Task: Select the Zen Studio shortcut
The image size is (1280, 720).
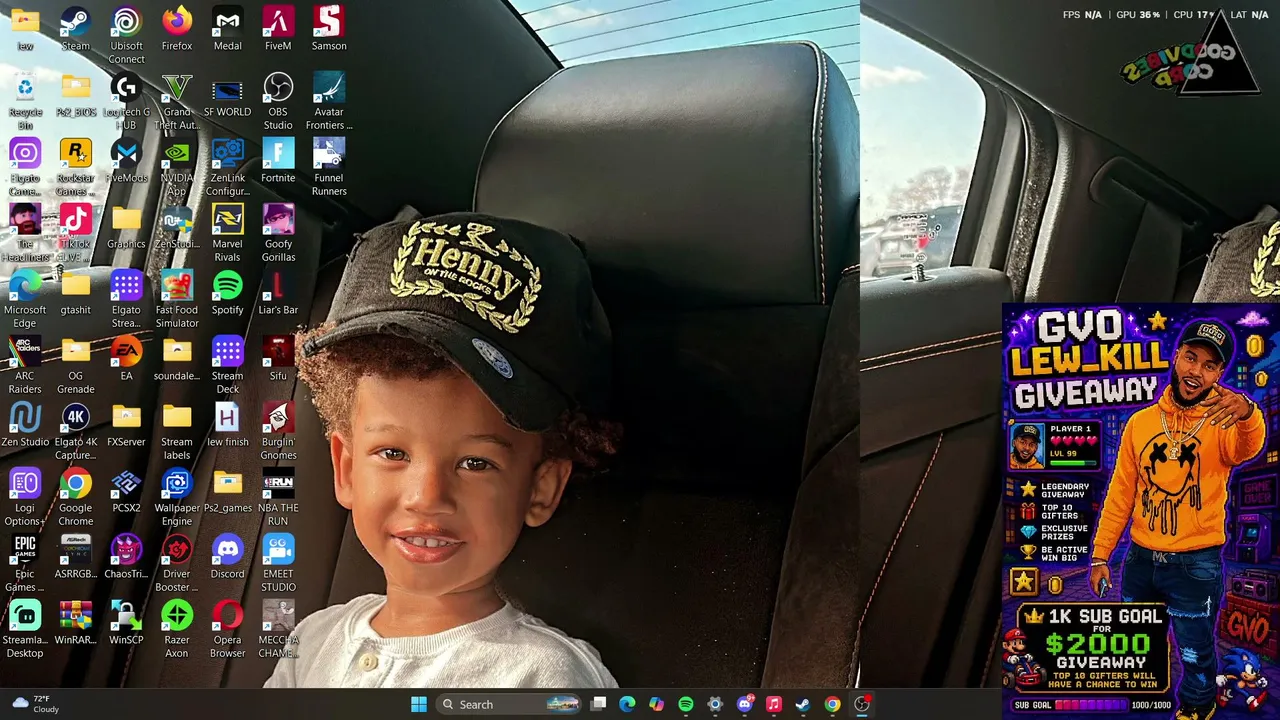Action: pyautogui.click(x=25, y=425)
